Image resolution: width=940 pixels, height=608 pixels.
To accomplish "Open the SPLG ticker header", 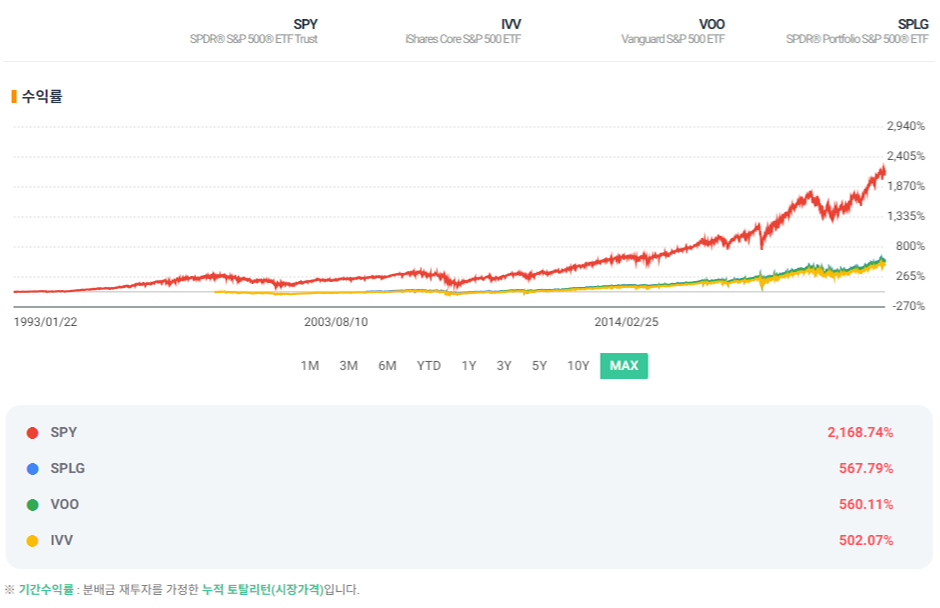I will point(913,24).
